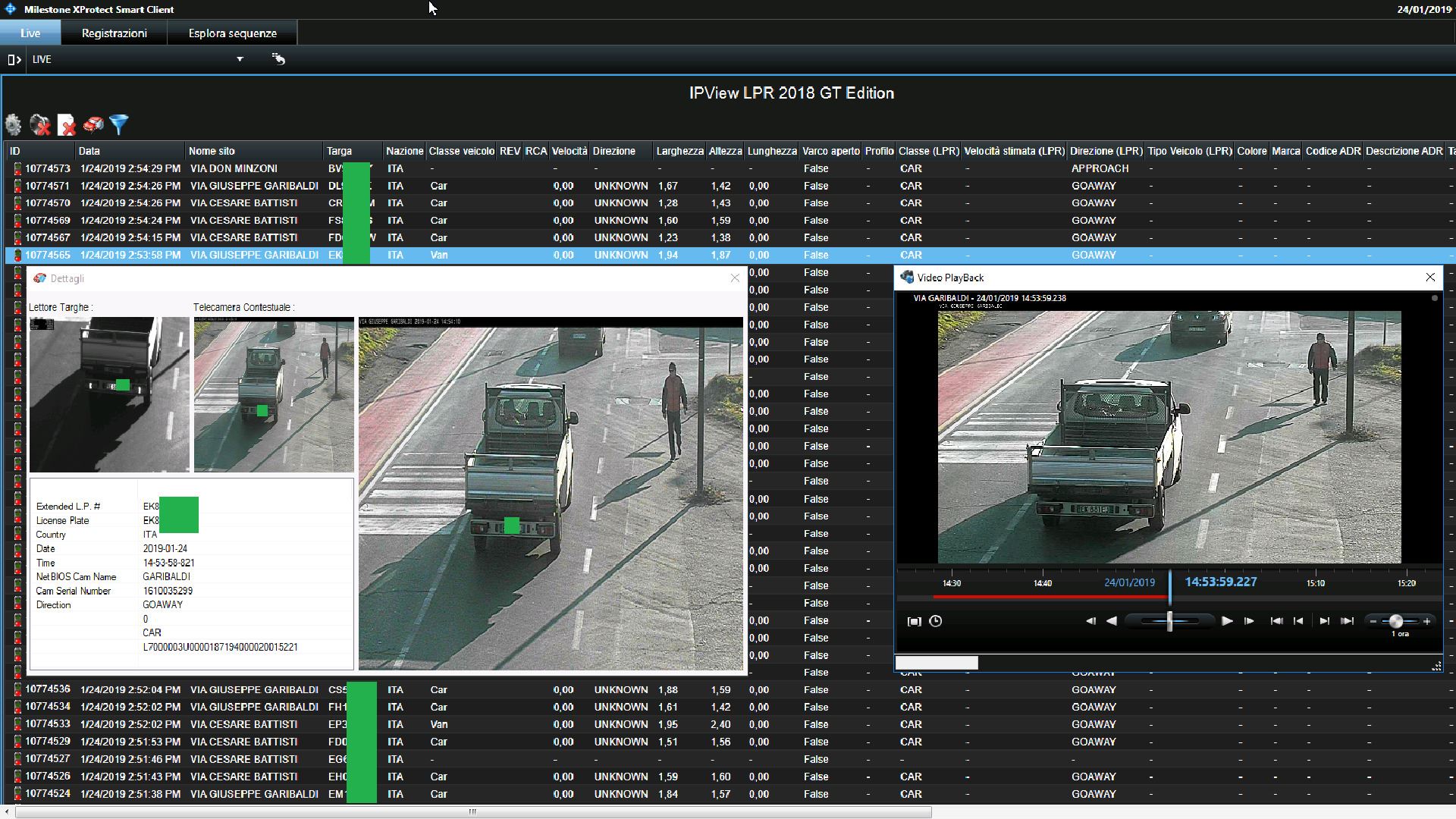Click the timeline span slider knob

[x=1396, y=621]
